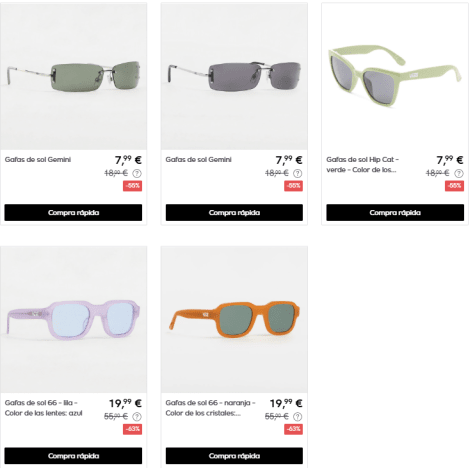Open gray-lens Gemini sunglasses product image
The height and width of the screenshot is (468, 475).
234,76
